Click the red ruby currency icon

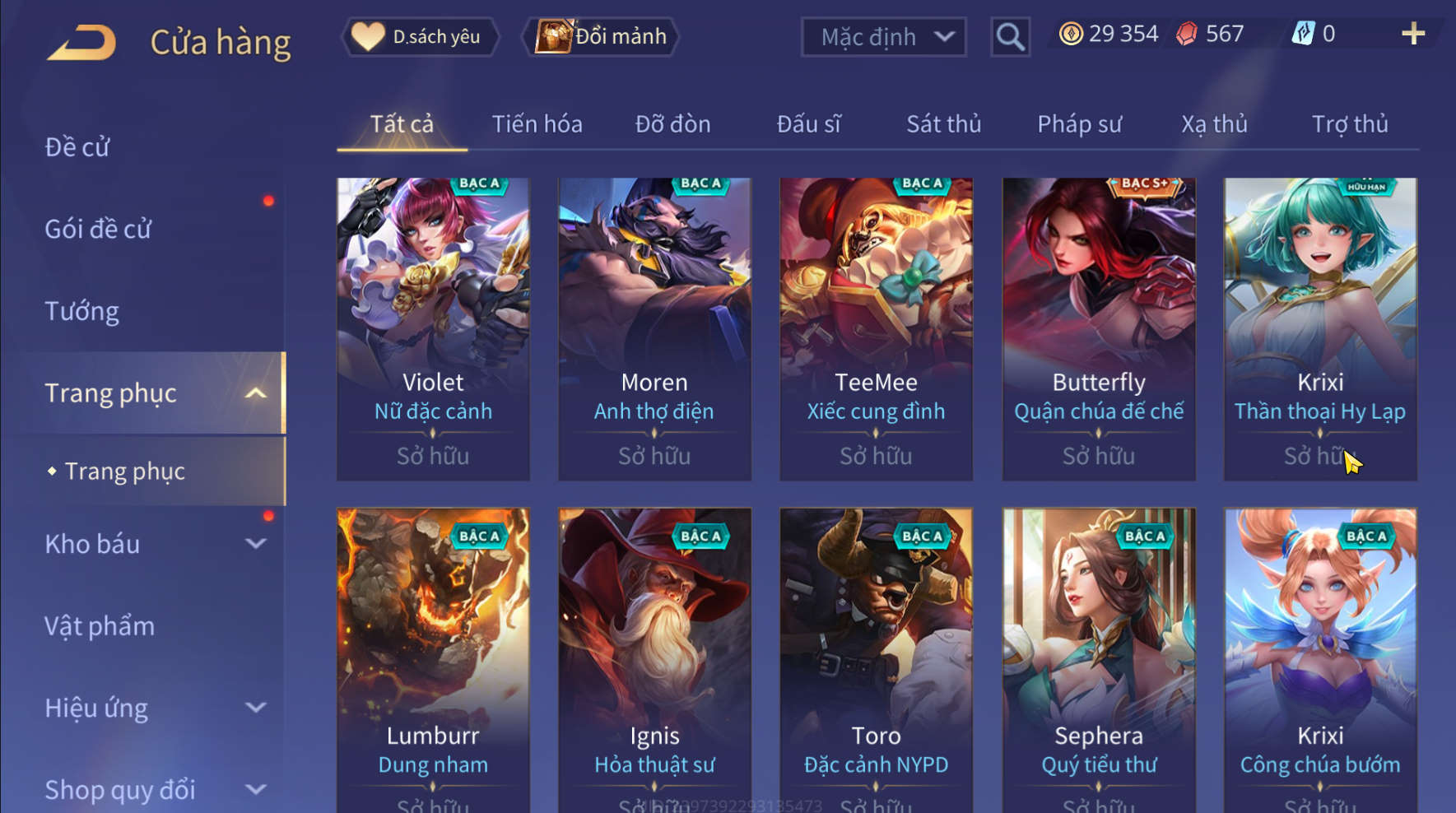(1186, 34)
